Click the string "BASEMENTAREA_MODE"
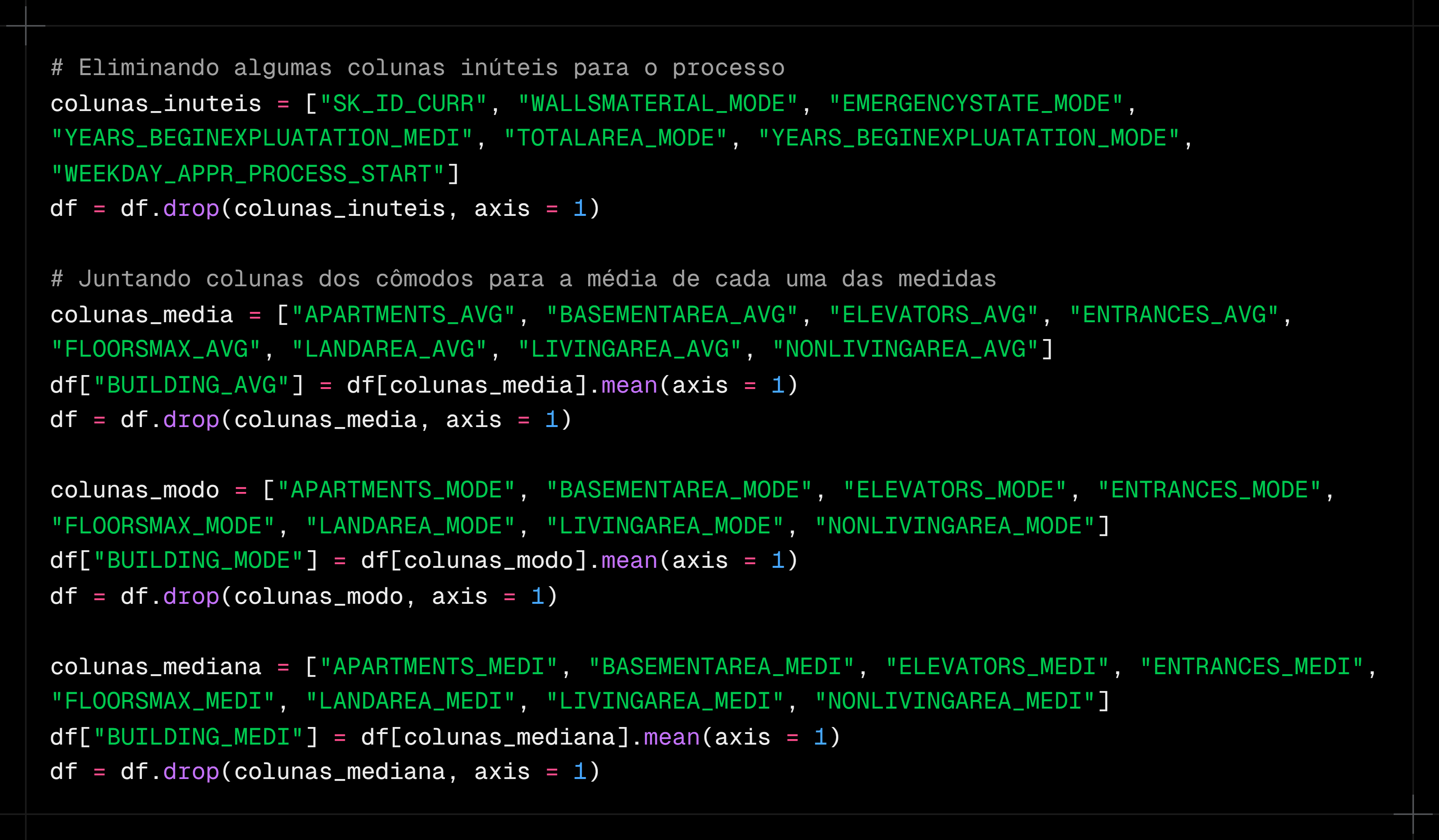1439x840 pixels. pos(679,490)
